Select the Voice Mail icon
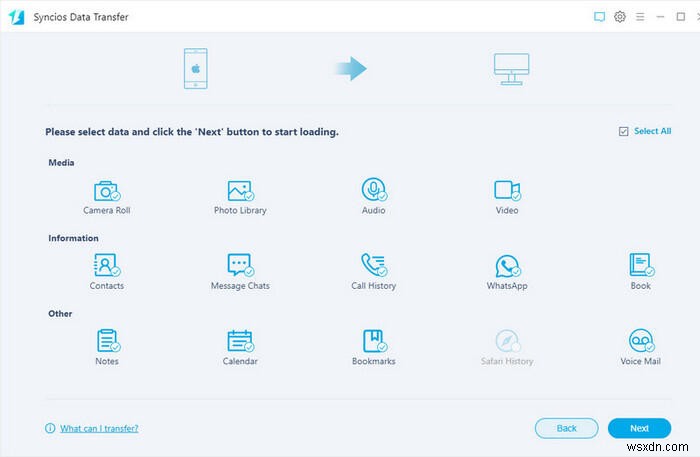Screen dimensions: 700x457 tap(641, 341)
